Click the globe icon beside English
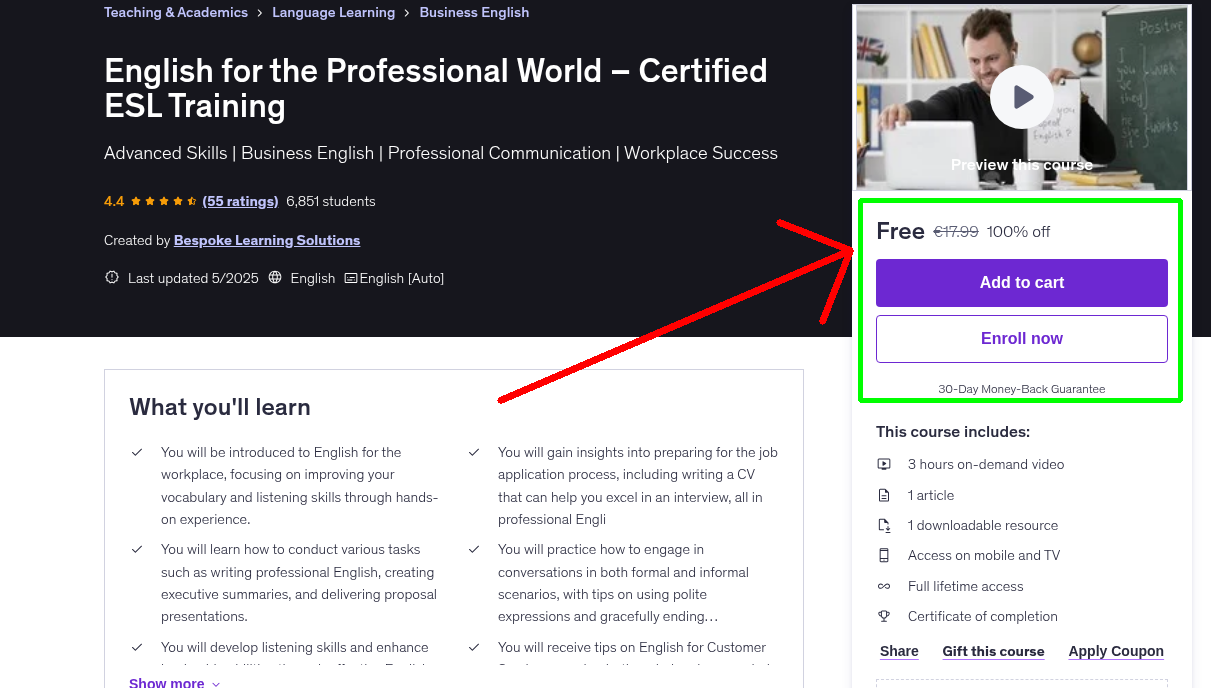Image resolution: width=1211 pixels, height=688 pixels. pos(275,277)
